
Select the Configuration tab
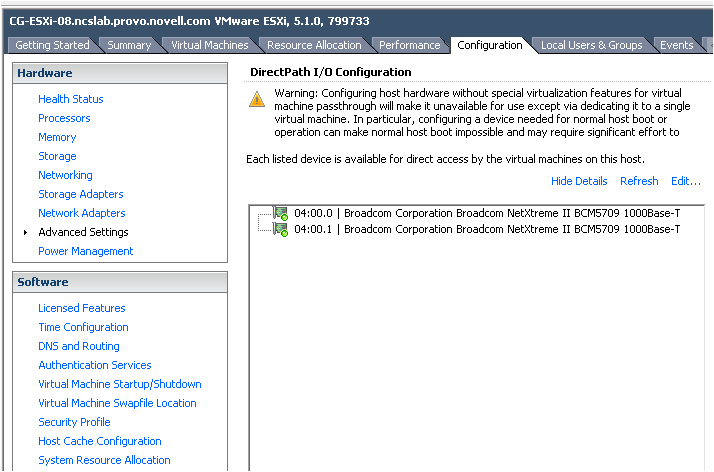(x=490, y=45)
